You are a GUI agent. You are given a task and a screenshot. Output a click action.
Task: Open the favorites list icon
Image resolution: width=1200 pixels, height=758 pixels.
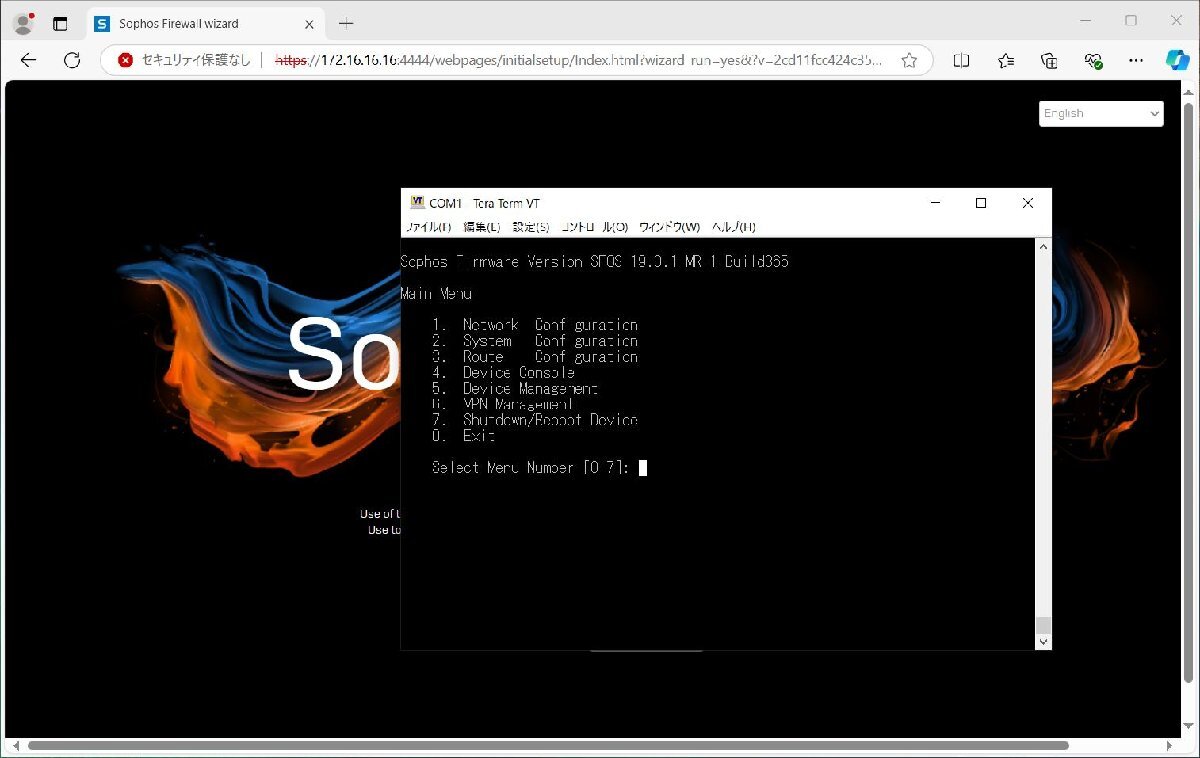pos(1006,60)
